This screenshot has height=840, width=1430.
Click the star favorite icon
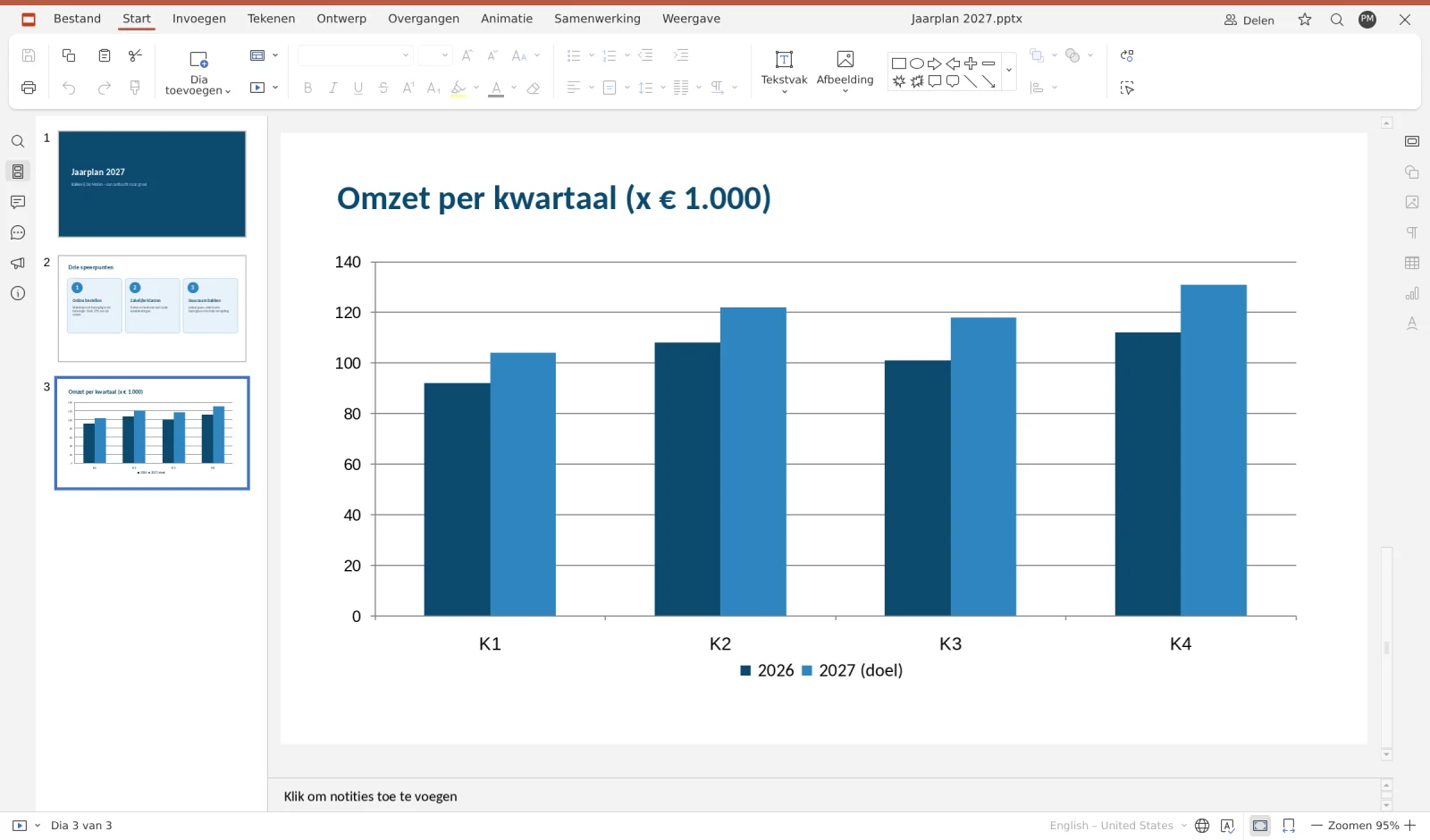(x=1305, y=20)
